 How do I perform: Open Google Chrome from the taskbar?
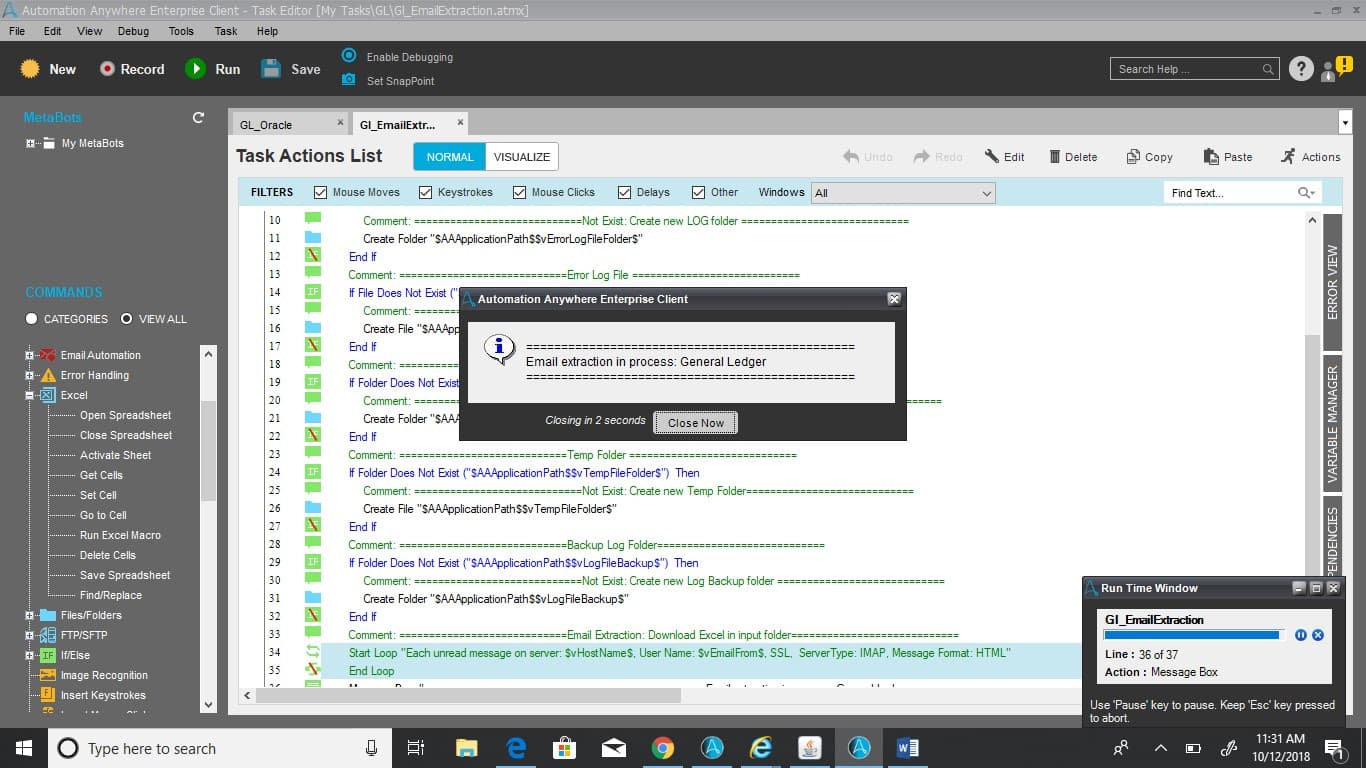coord(662,748)
